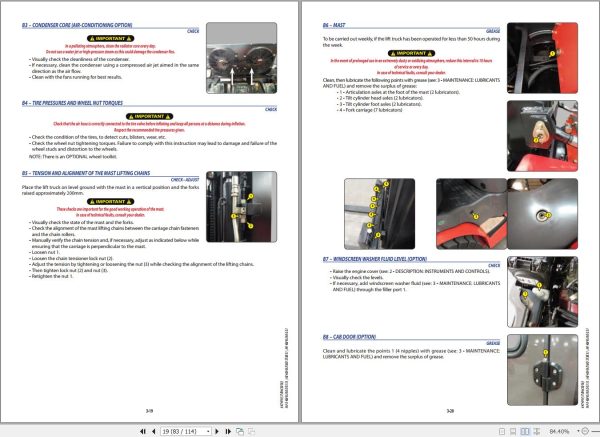Click the tilt cylinder head axle photo
The height and width of the screenshot is (437, 600).
(x=542, y=136)
